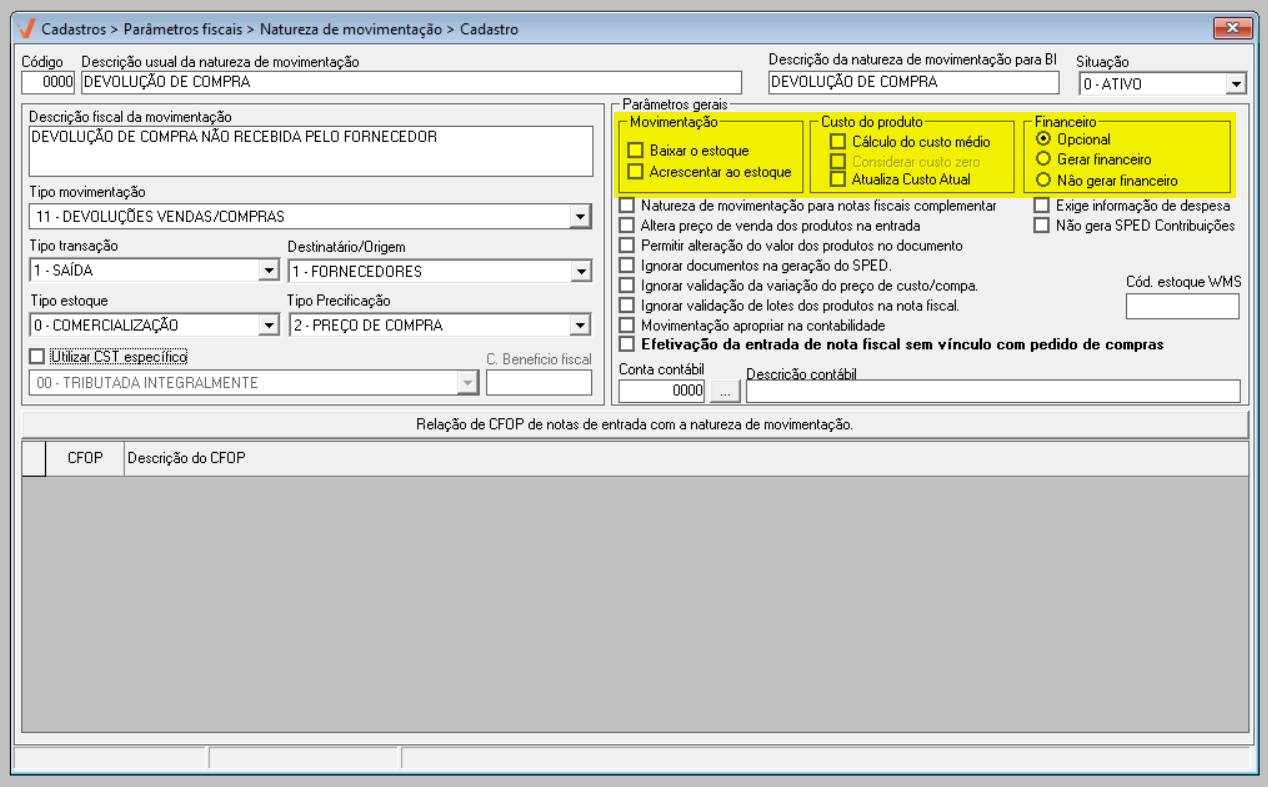Select 'Opcional' financeiro radio button
The height and width of the screenshot is (787, 1268).
pyautogui.click(x=1044, y=139)
